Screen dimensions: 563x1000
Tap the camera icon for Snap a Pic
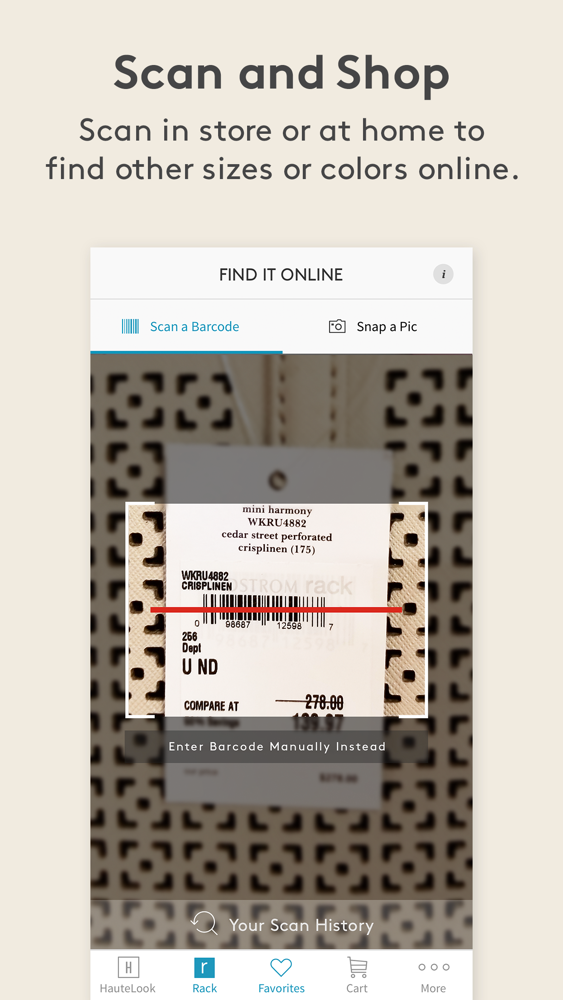337,327
